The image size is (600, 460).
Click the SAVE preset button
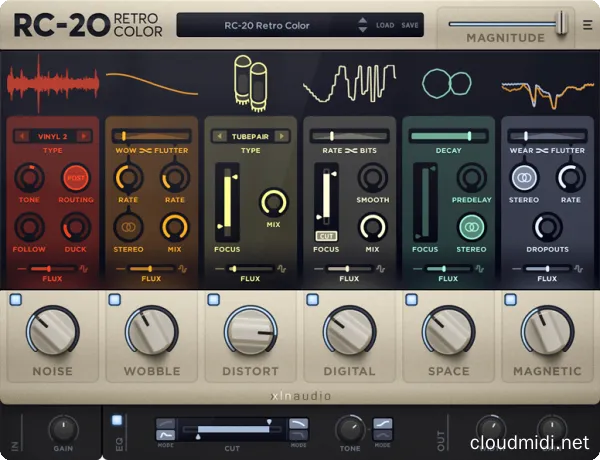coord(410,25)
